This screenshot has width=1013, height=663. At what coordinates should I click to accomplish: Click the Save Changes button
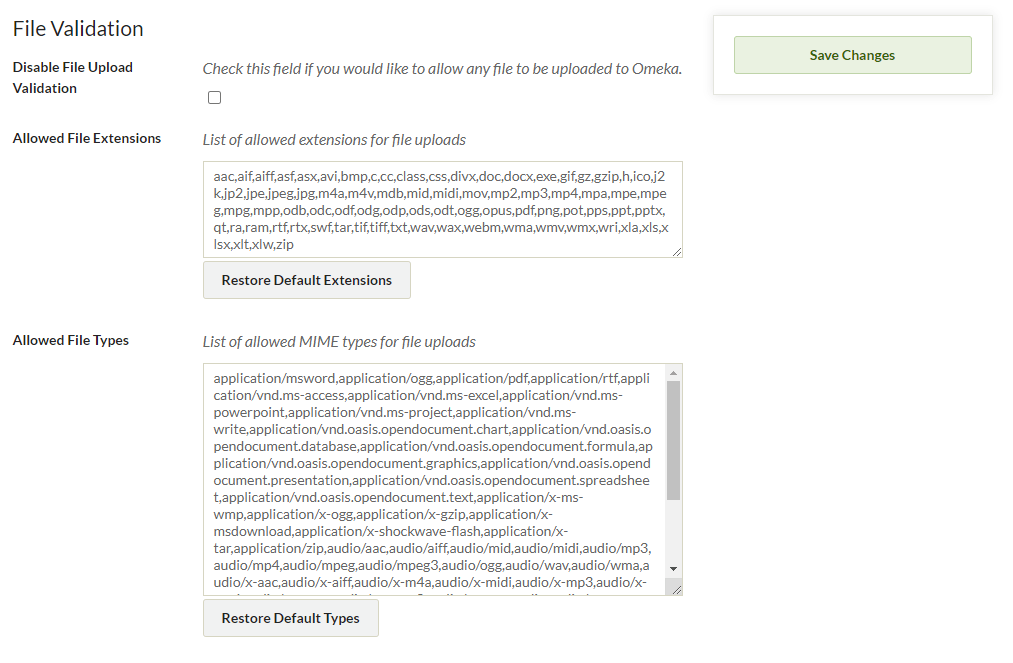coord(852,55)
